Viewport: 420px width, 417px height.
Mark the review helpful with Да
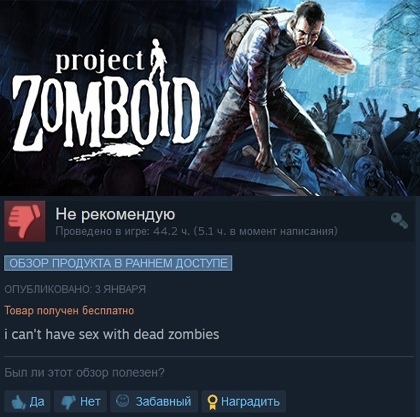point(27,402)
